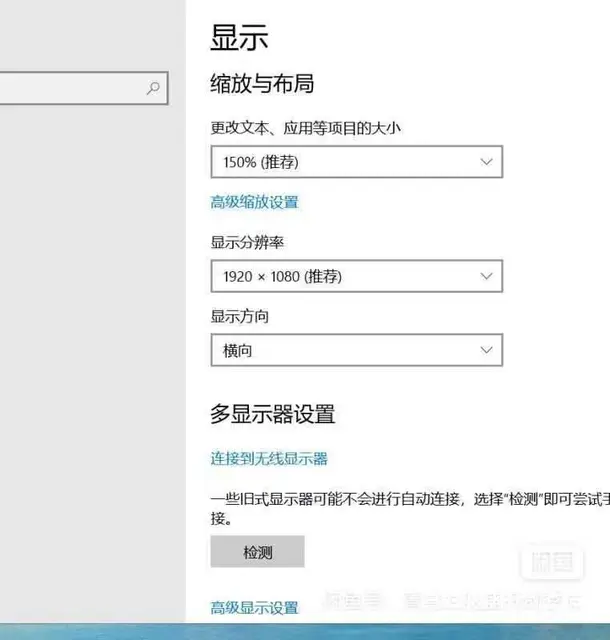Open 连接到无线显示器 link

coord(269,458)
